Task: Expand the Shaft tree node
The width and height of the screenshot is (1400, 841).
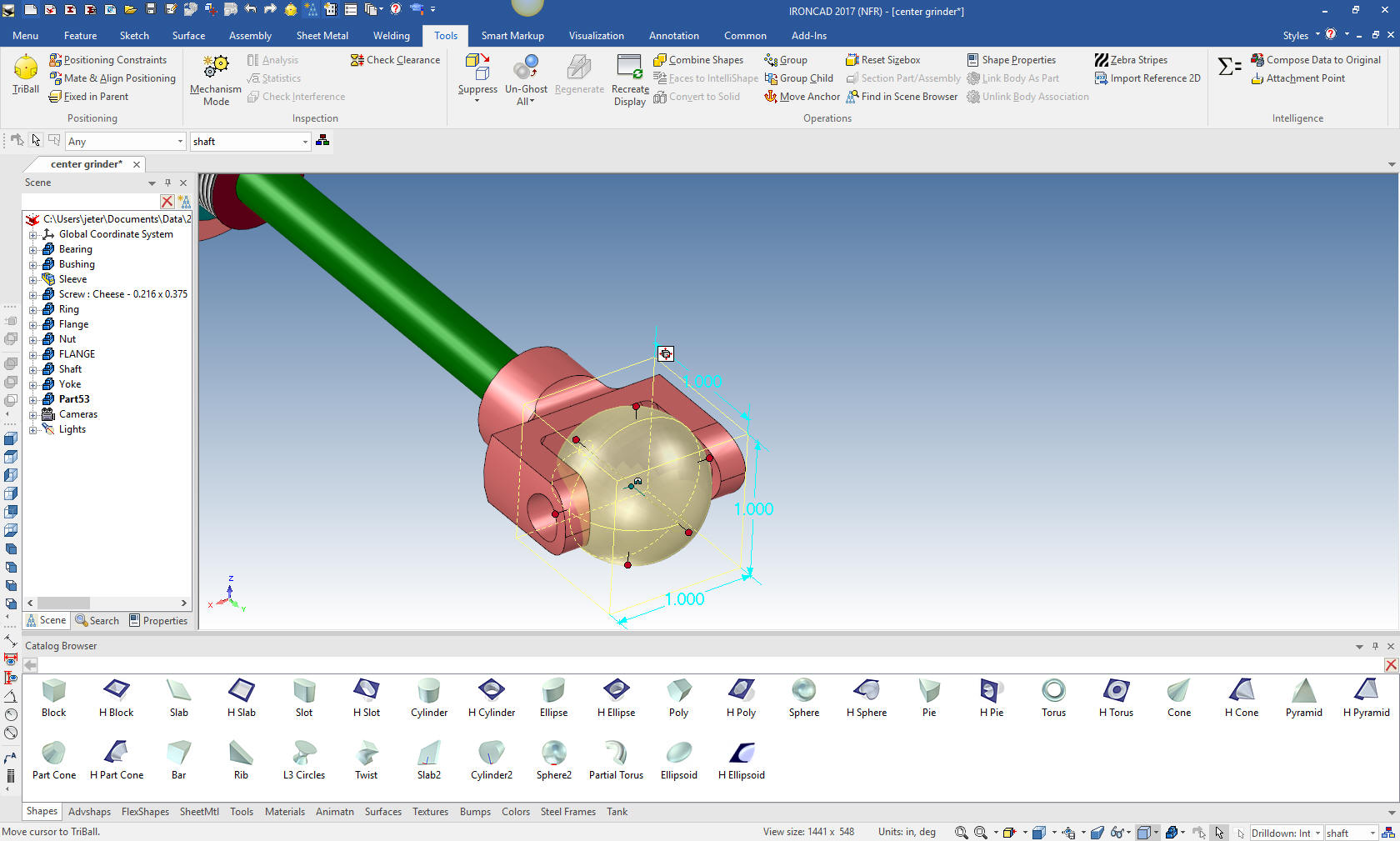Action: (x=33, y=370)
